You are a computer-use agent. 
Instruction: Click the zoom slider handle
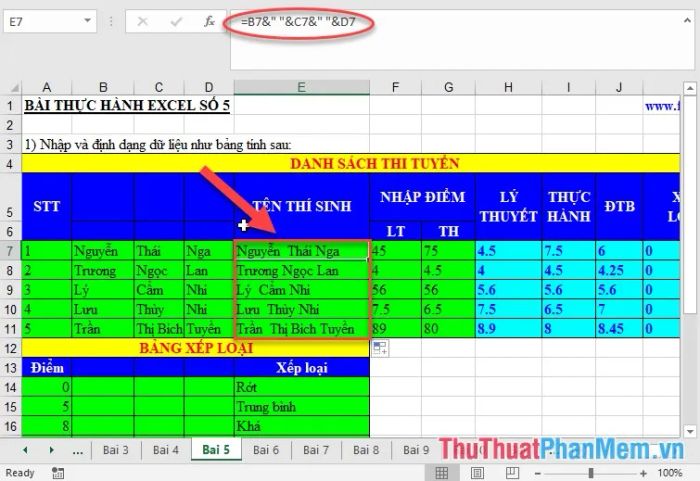[x=591, y=473]
